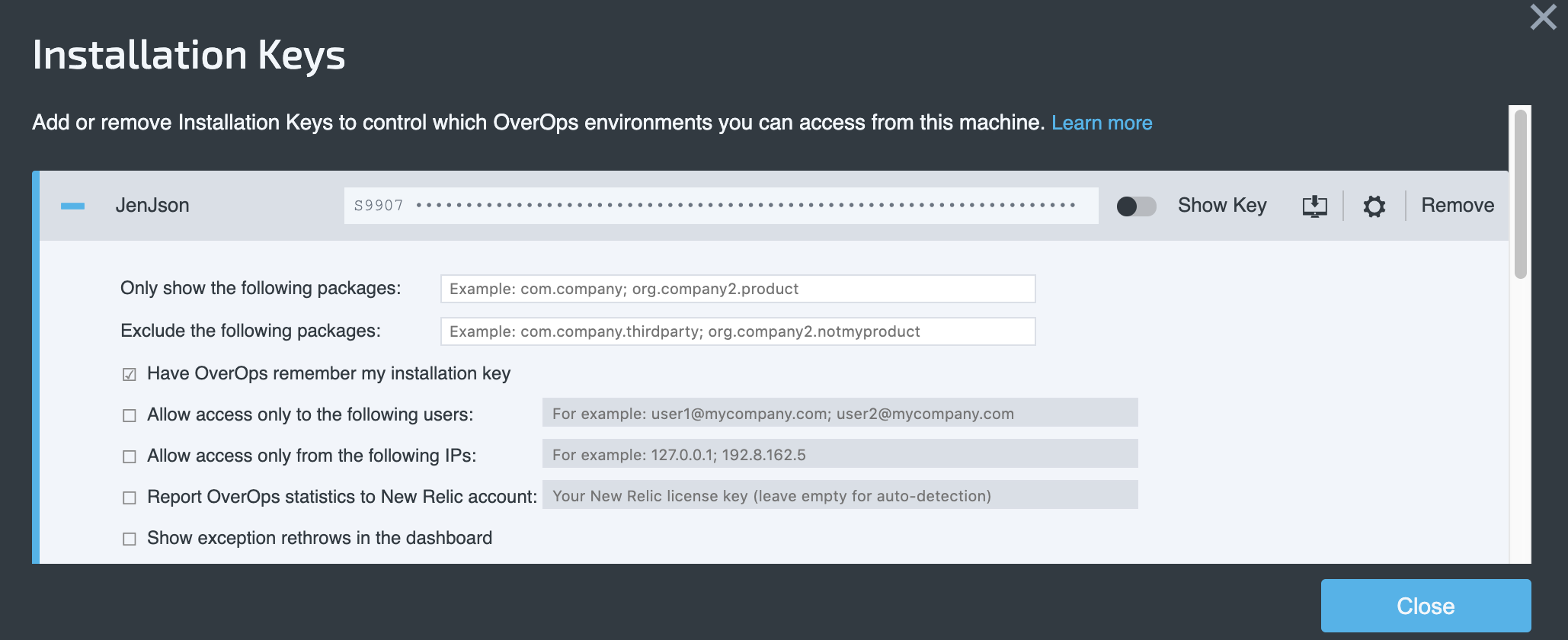Click the download installer icon for JenJson

pyautogui.click(x=1314, y=206)
